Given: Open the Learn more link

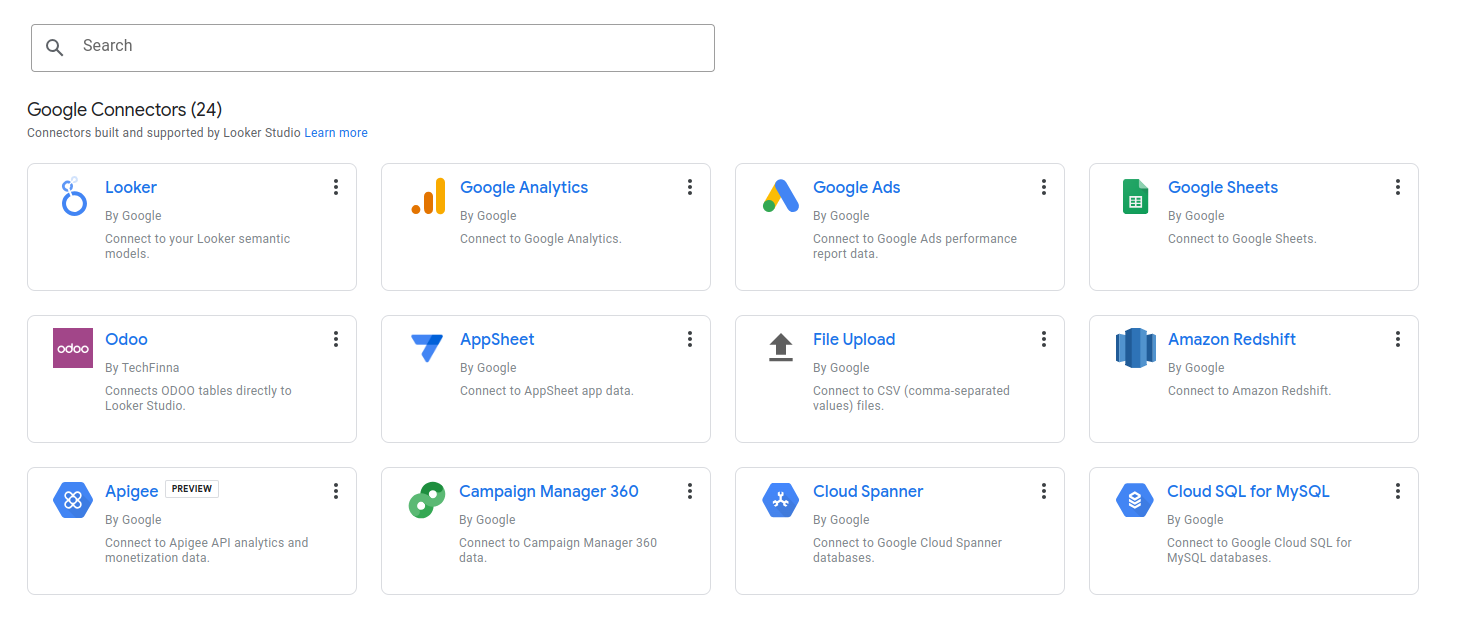Looking at the screenshot, I should point(336,133).
